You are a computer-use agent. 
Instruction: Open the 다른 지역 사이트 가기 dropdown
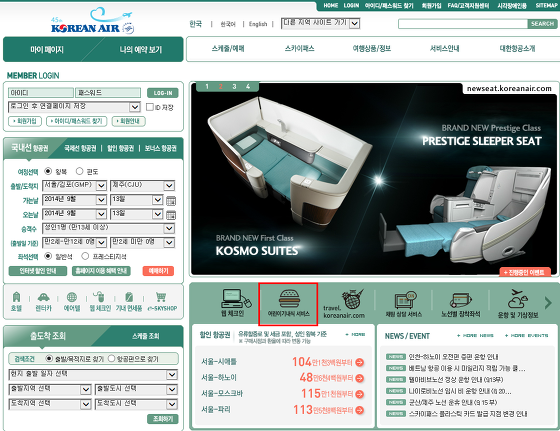coord(320,24)
